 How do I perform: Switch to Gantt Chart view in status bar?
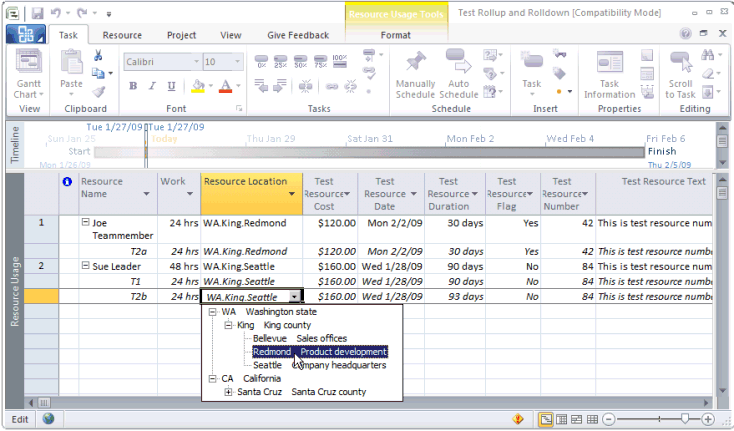[545, 419]
